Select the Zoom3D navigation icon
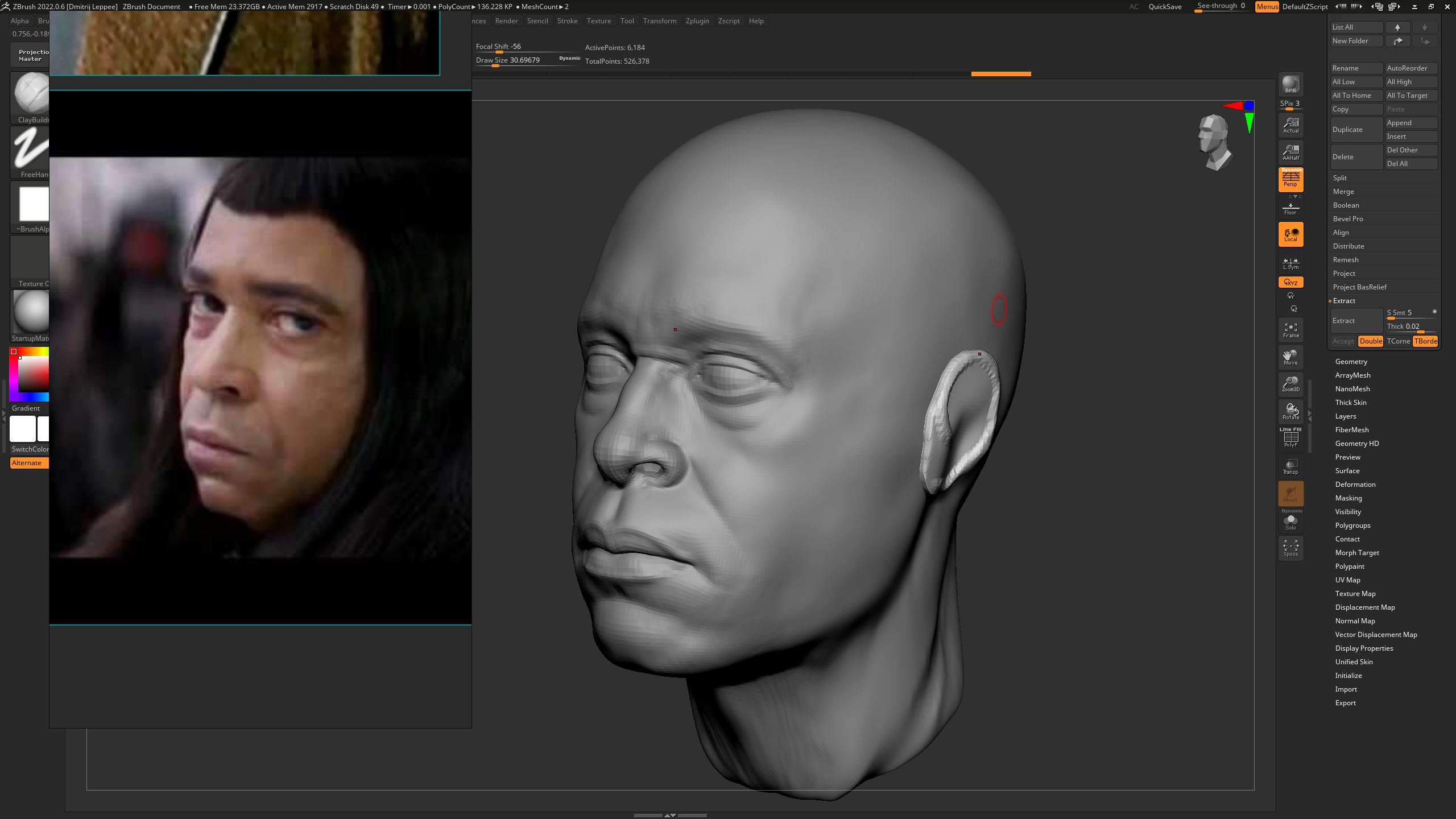This screenshot has width=1456, height=819. pyautogui.click(x=1290, y=383)
